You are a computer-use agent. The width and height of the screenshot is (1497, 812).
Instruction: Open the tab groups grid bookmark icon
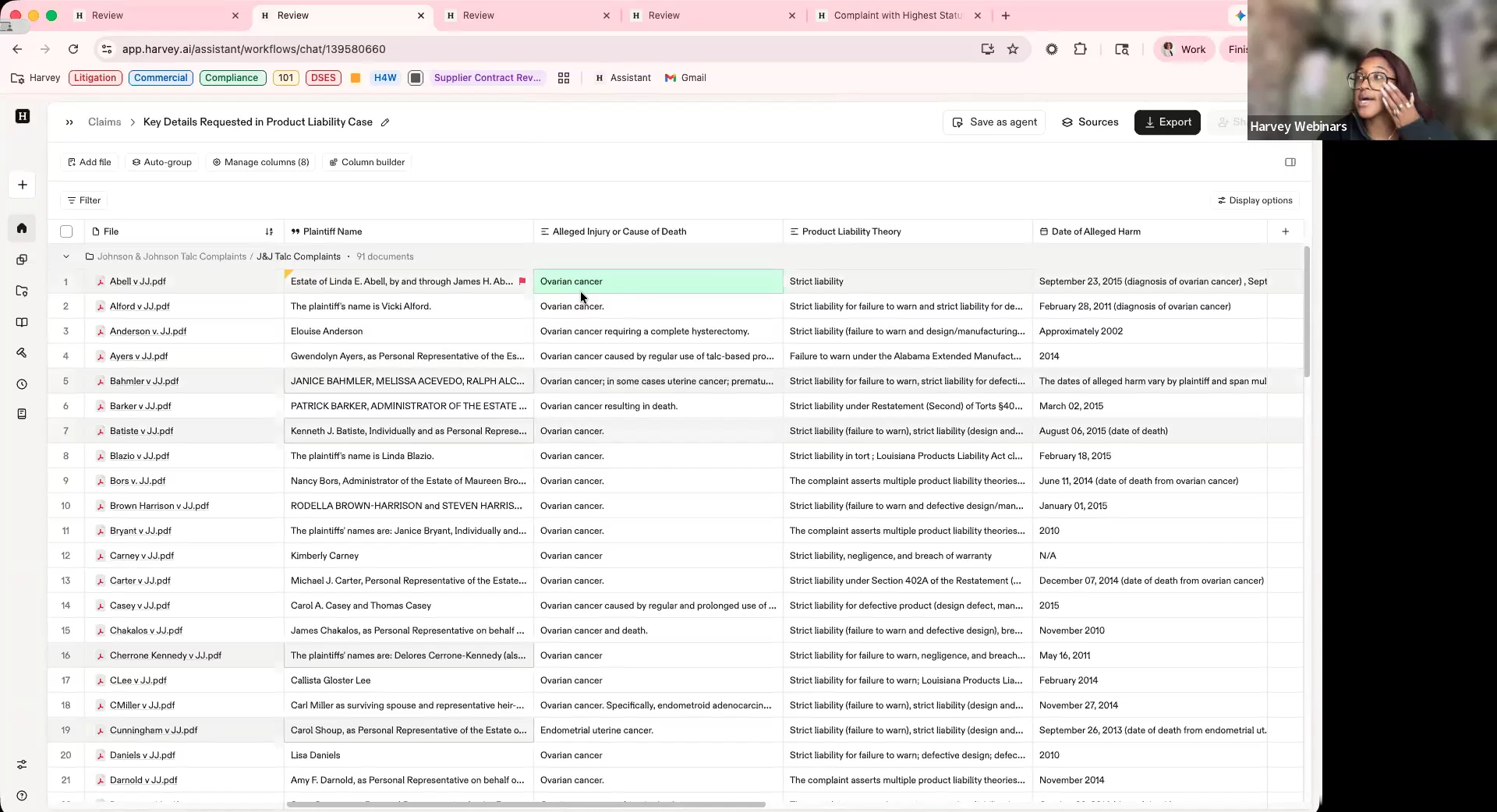click(x=564, y=78)
